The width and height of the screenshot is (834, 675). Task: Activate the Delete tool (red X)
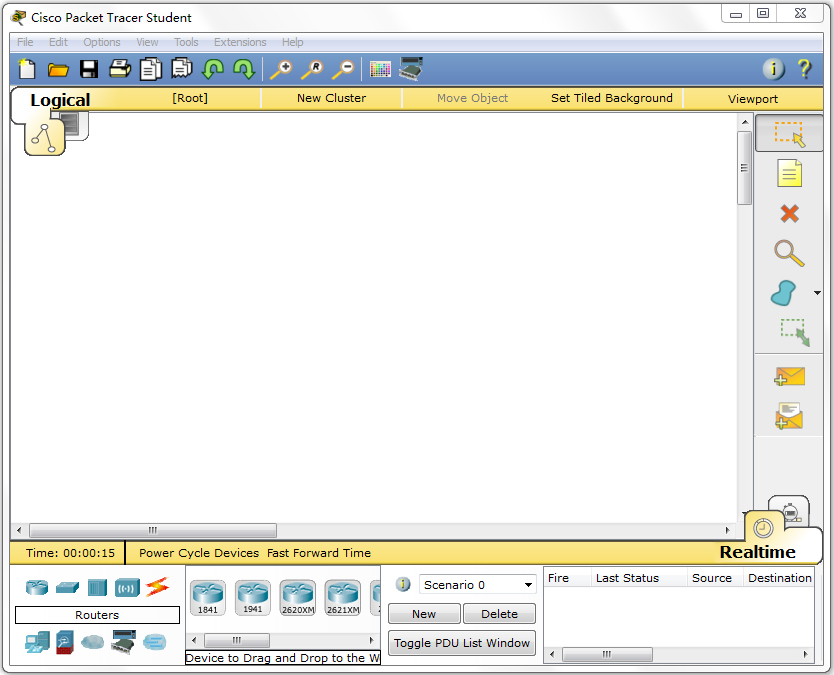[x=789, y=213]
